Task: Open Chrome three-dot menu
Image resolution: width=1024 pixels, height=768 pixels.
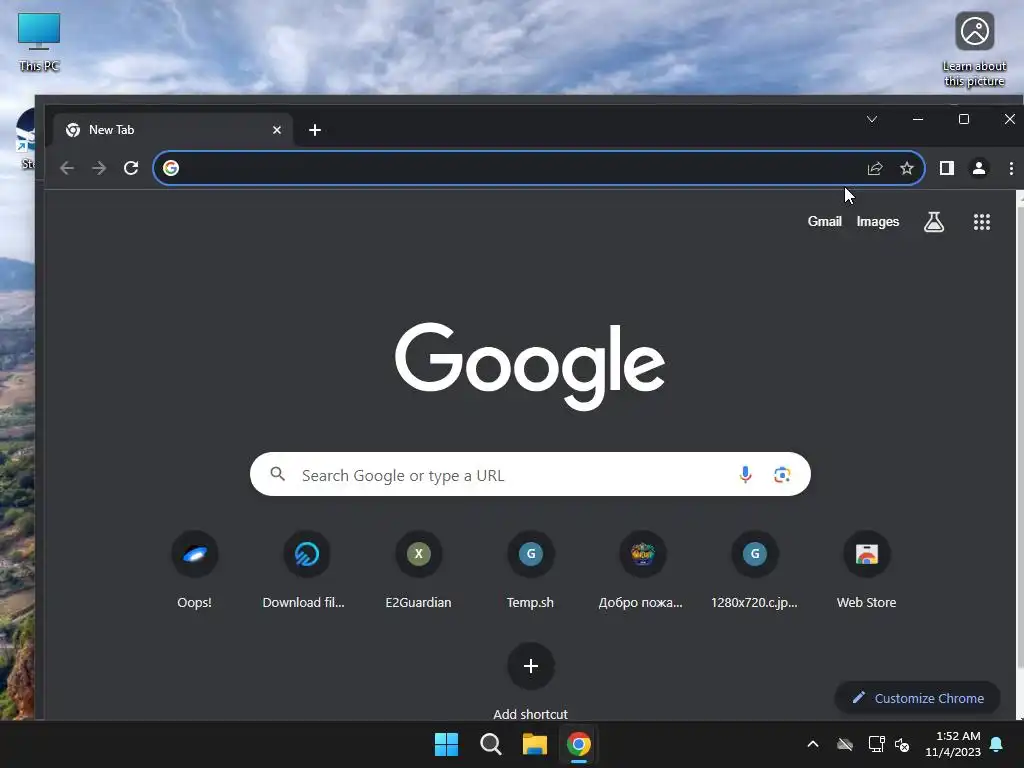Action: pyautogui.click(x=1011, y=168)
